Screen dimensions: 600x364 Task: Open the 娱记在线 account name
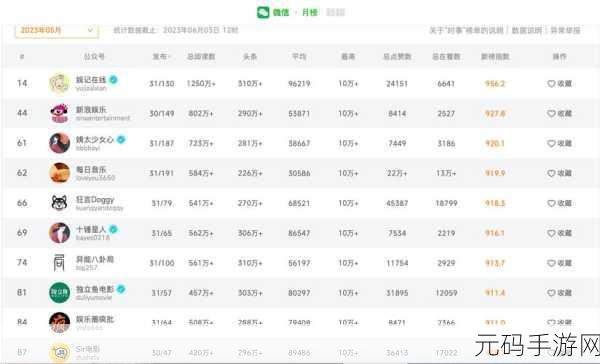[91, 80]
